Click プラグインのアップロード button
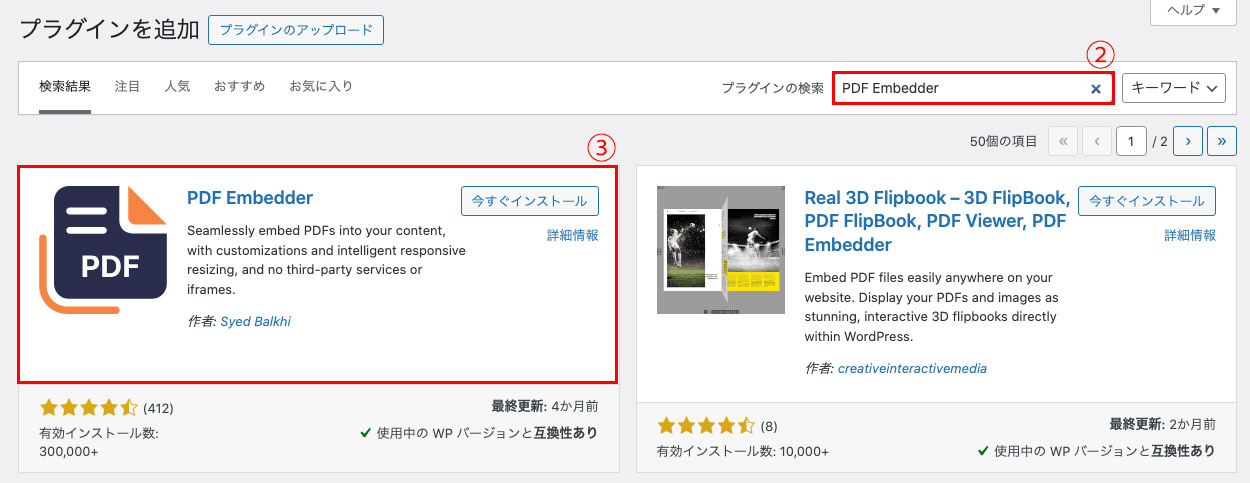This screenshot has height=483, width=1250. click(296, 30)
